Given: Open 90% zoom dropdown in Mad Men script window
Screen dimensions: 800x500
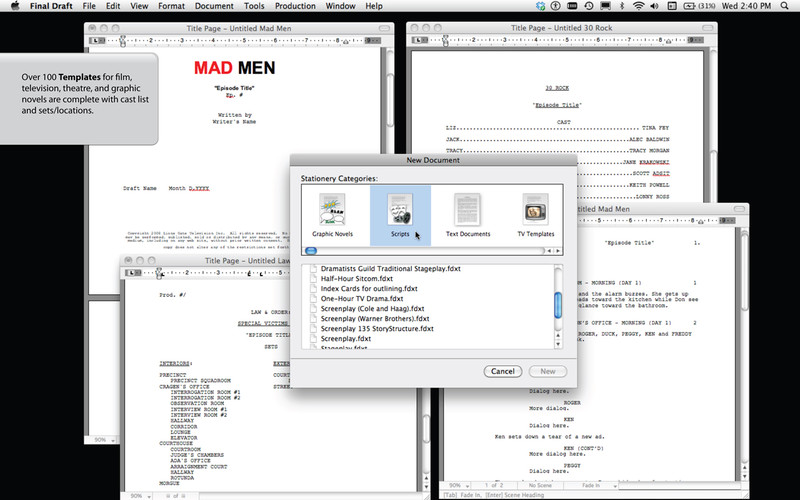Looking at the screenshot, I should (459, 486).
